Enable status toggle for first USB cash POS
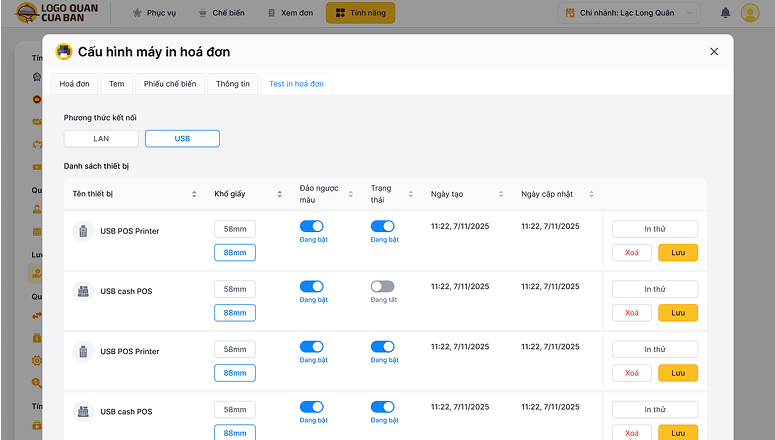The image size is (775, 440). point(382,287)
